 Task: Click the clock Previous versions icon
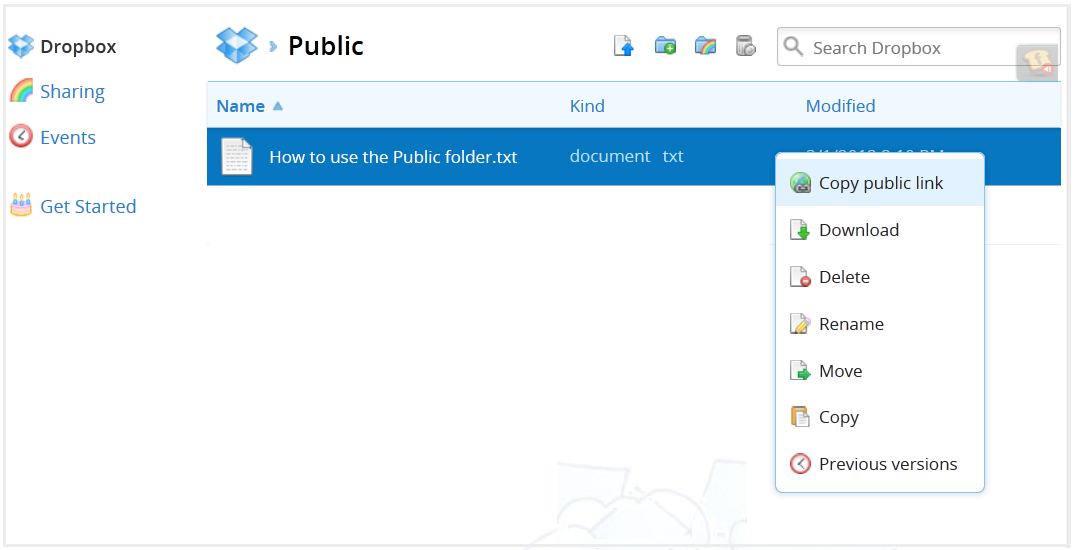point(800,464)
